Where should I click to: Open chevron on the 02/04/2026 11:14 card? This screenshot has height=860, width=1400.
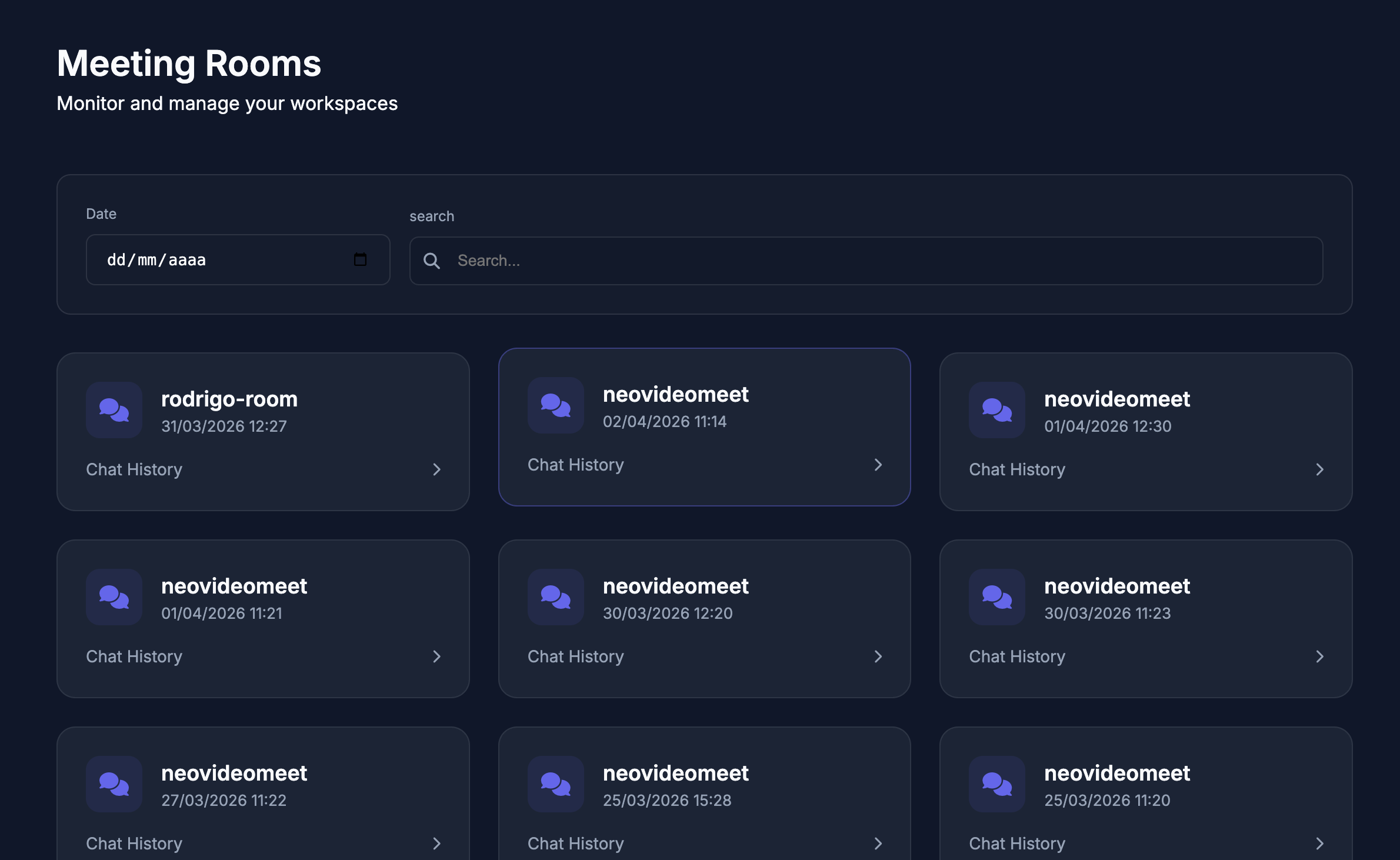coord(878,465)
